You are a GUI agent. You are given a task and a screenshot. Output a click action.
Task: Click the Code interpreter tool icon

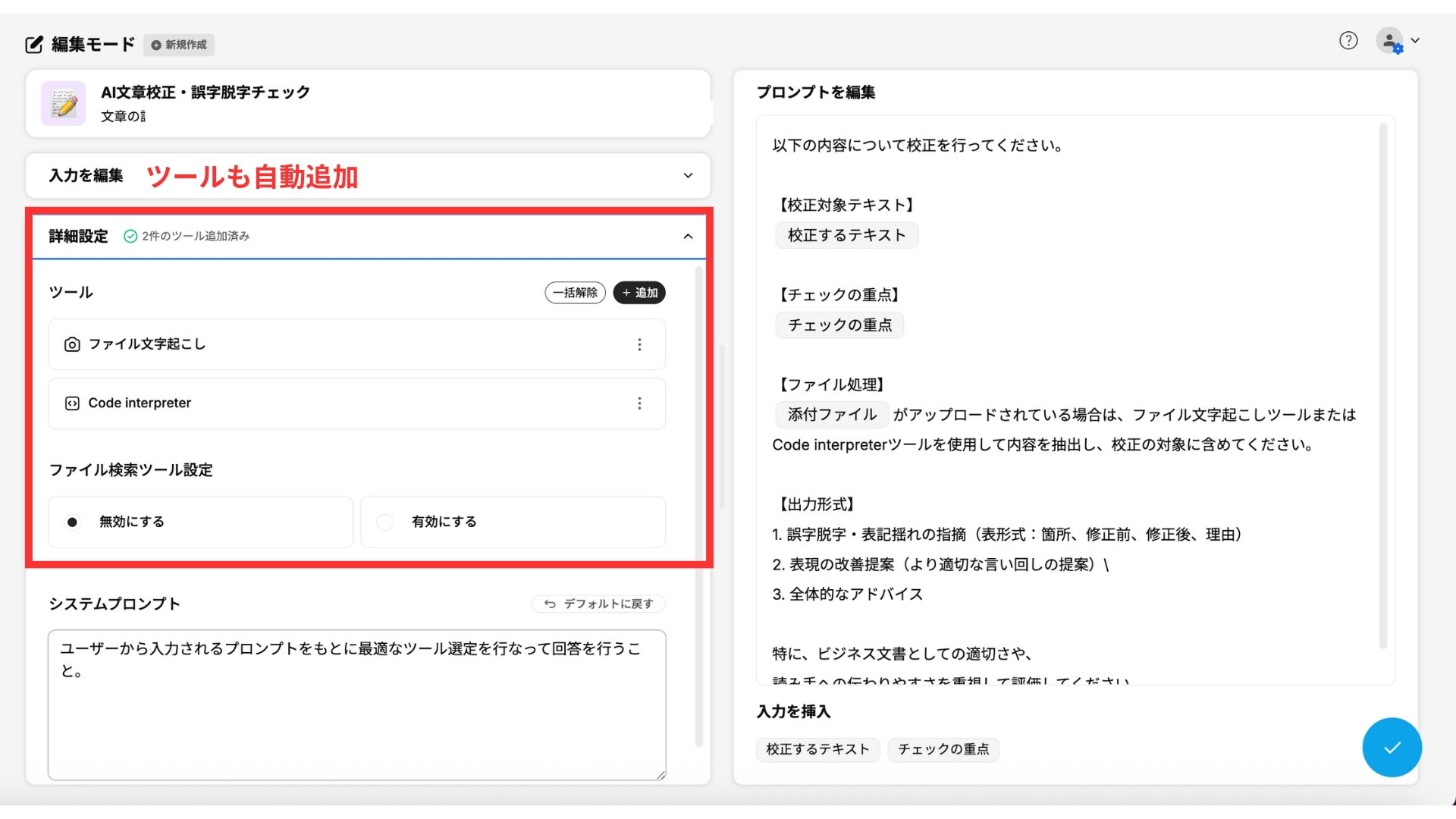tap(72, 403)
